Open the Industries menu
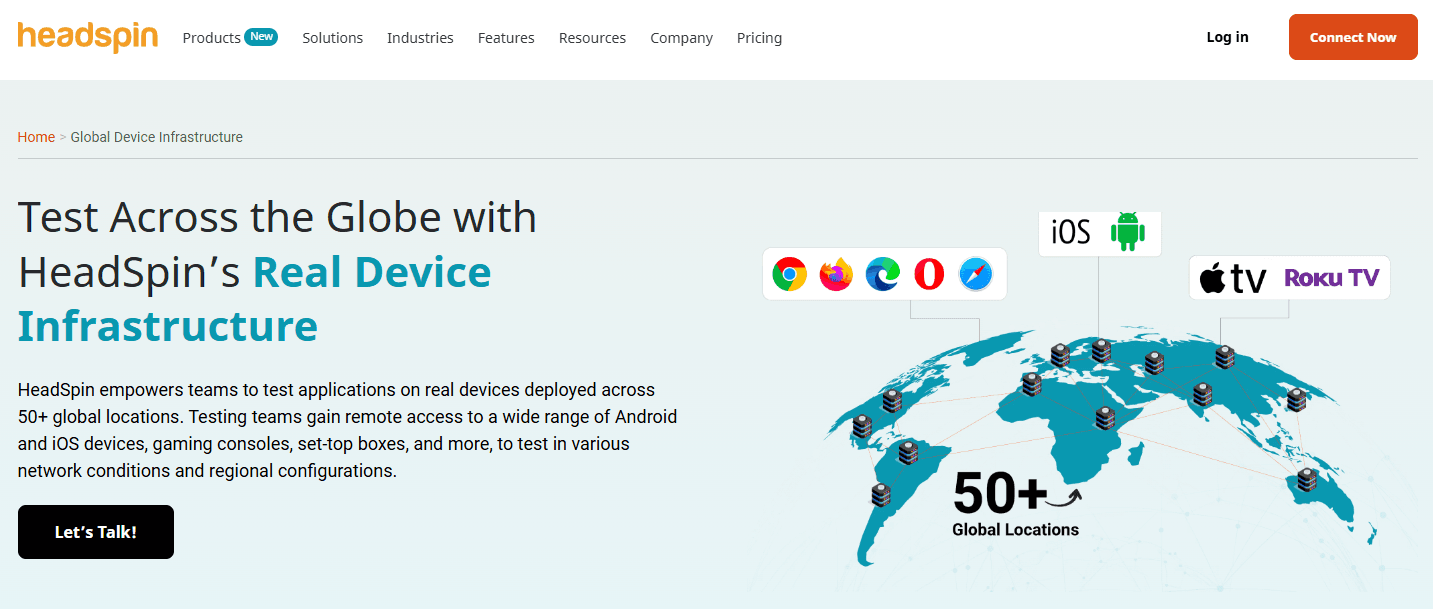The height and width of the screenshot is (609, 1433). pos(420,38)
